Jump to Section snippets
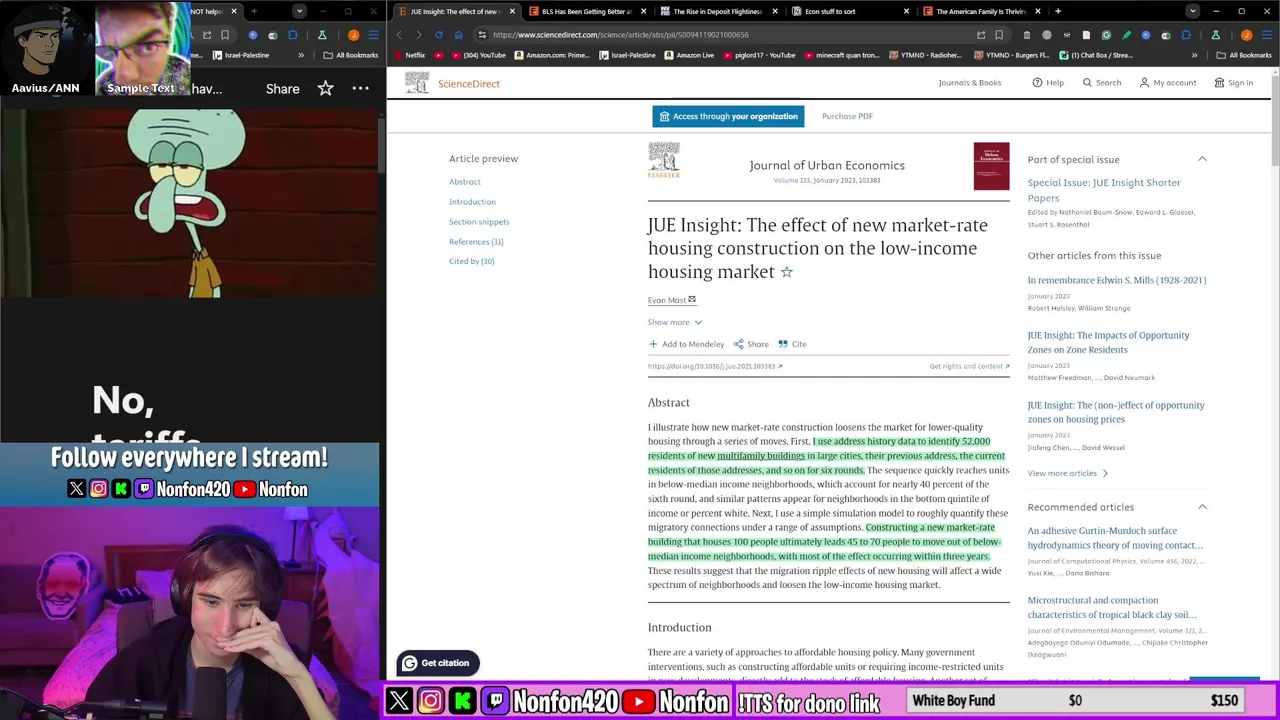 click(479, 222)
